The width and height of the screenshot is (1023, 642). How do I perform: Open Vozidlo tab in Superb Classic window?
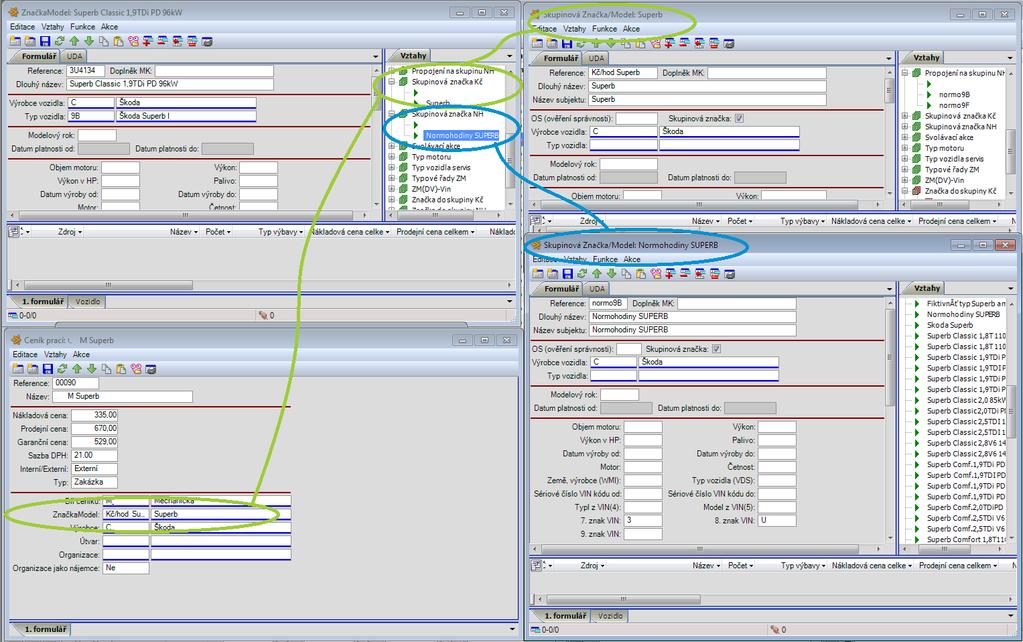[87, 301]
